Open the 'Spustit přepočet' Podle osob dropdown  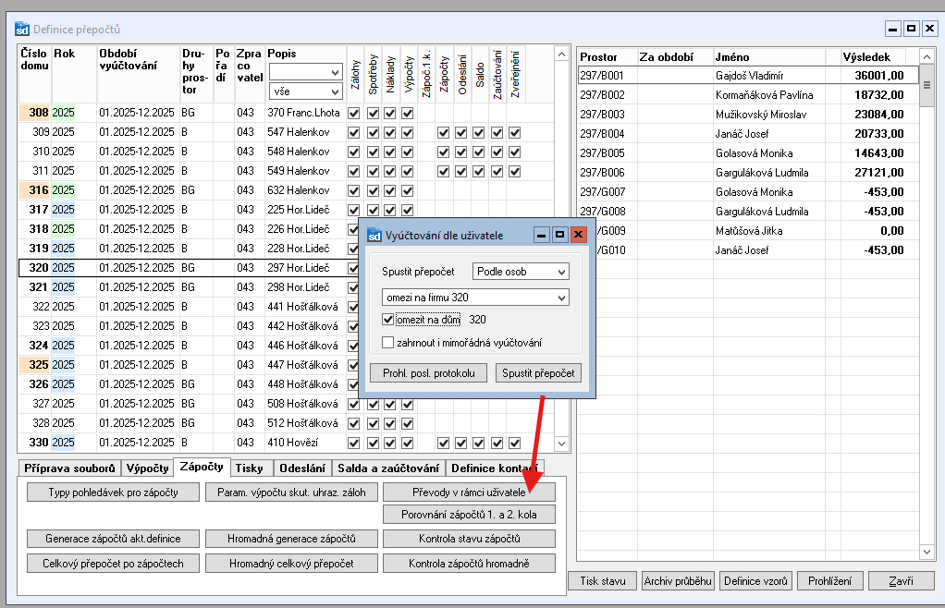point(521,272)
